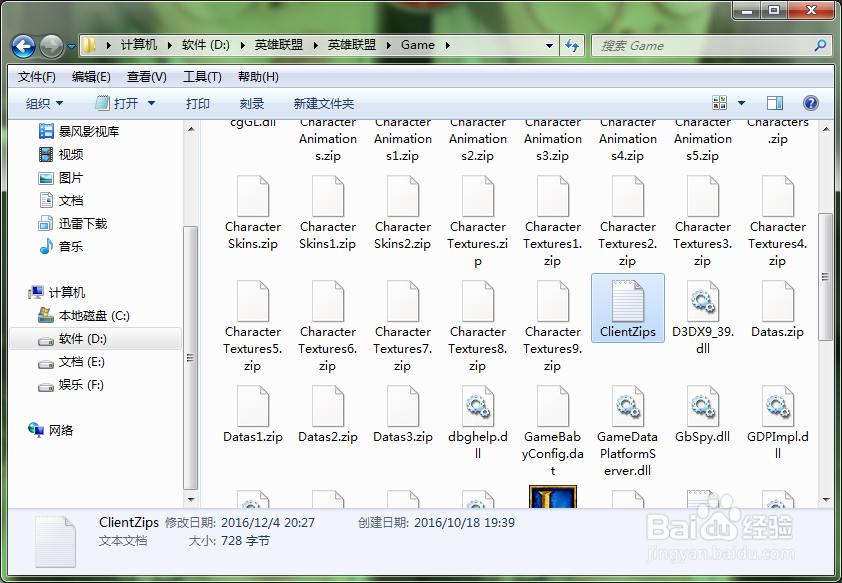Select 文档 (E:) drive
Screen dimensions: 842x583
point(71,362)
